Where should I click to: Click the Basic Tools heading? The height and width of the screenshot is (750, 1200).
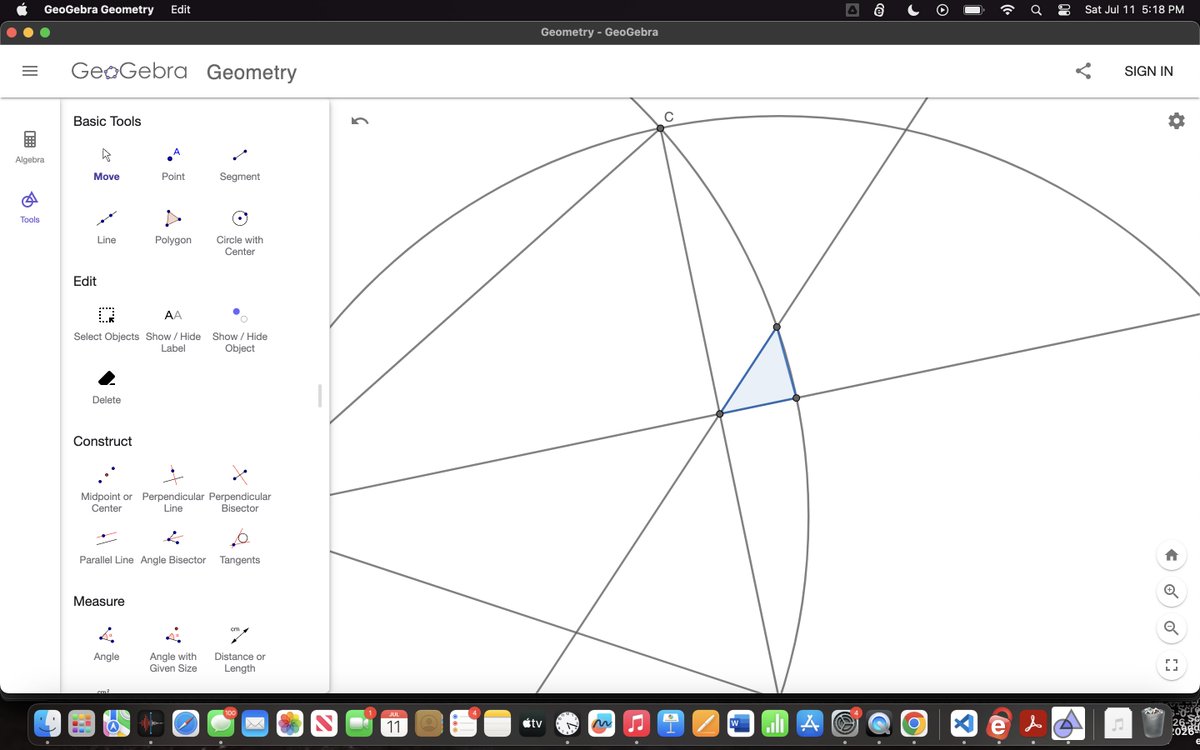pyautogui.click(x=107, y=121)
